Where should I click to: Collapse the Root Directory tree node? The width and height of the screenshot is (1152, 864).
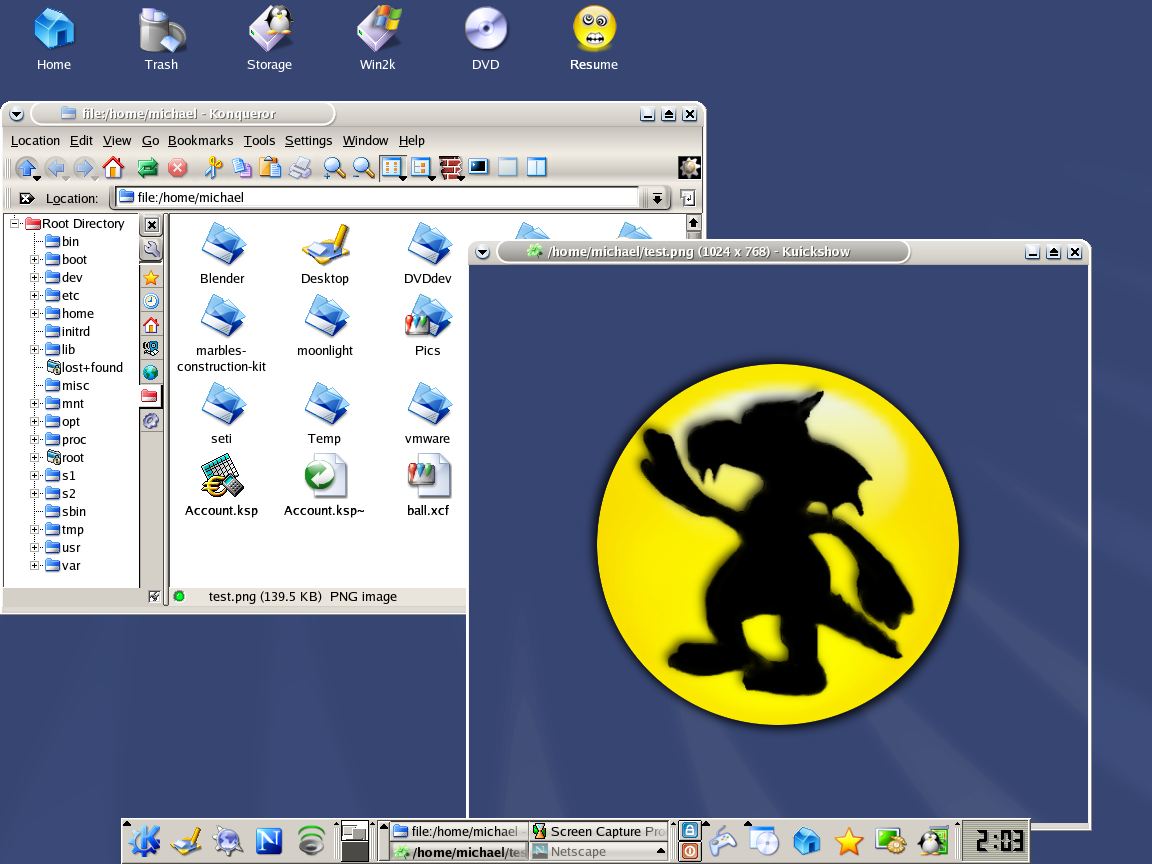point(15,224)
